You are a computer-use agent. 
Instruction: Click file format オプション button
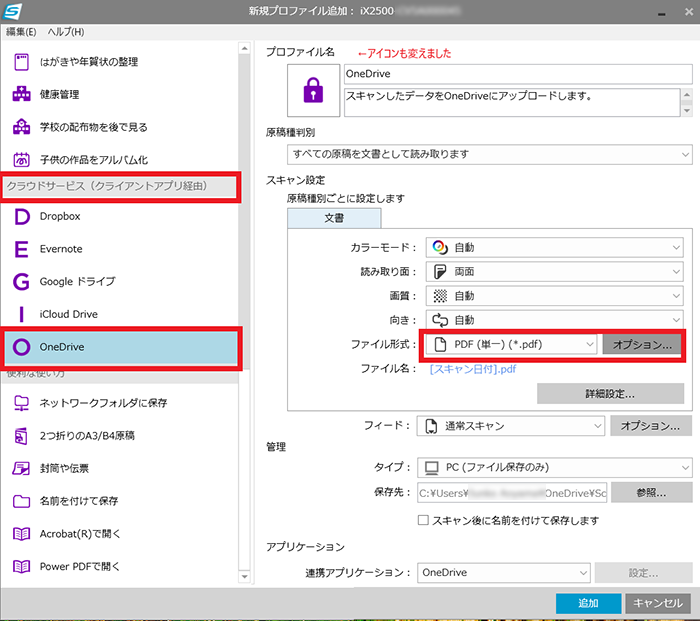642,344
